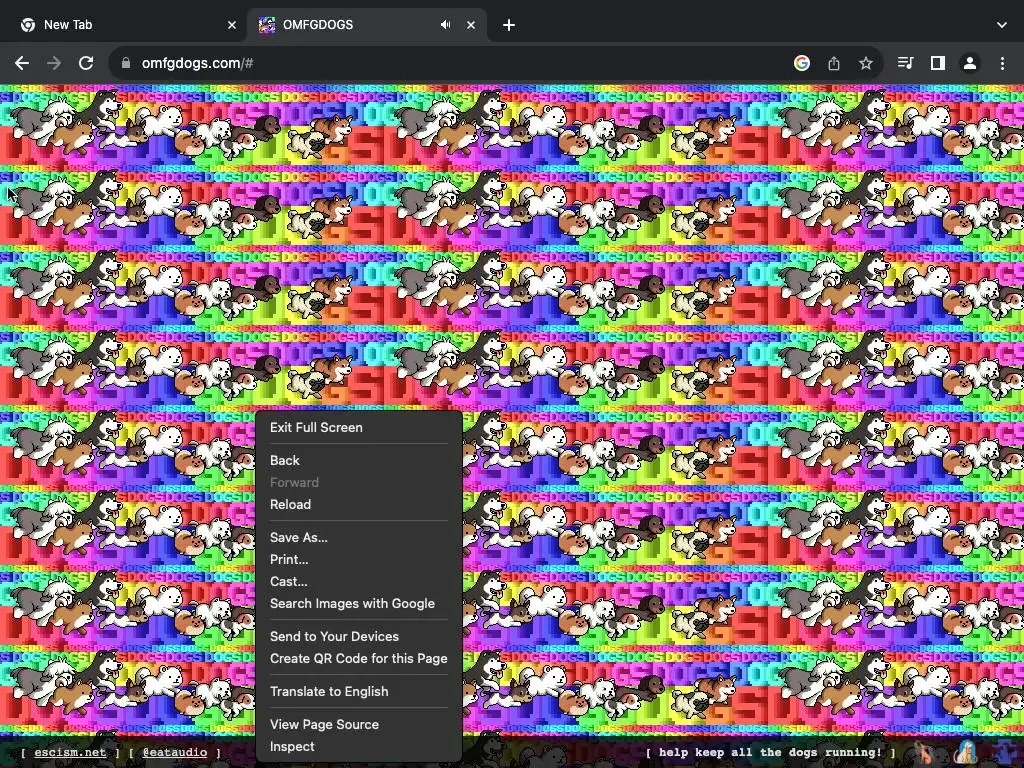Expand the tab search chevron
This screenshot has height=768, width=1024.
click(1002, 25)
